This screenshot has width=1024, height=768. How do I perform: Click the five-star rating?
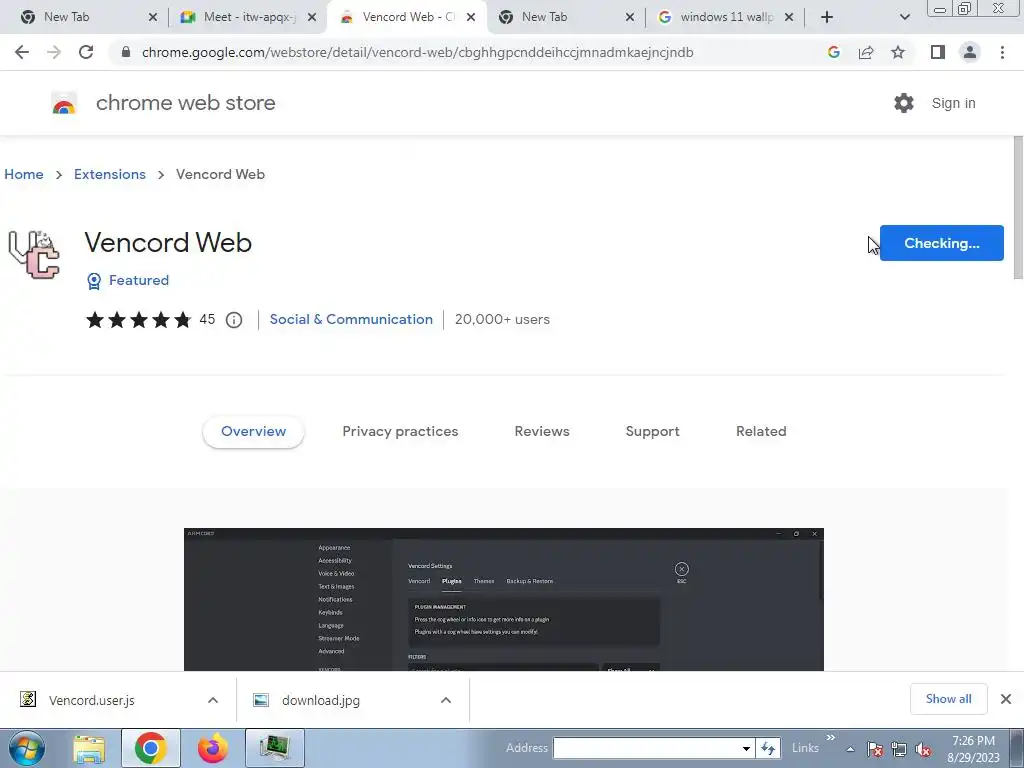tap(138, 320)
